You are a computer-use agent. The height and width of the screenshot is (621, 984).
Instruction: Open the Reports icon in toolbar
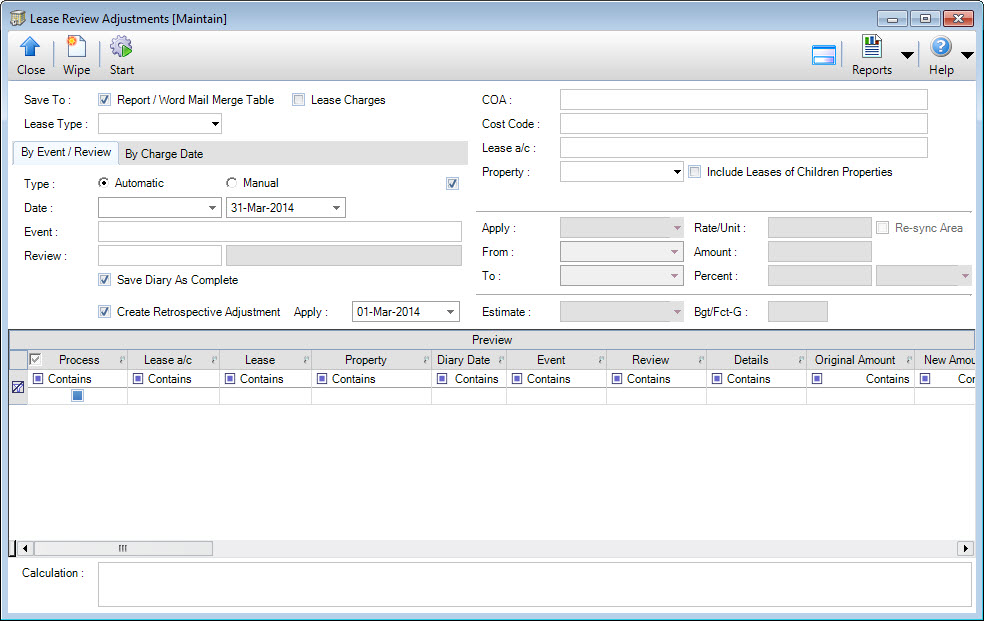coord(872,48)
